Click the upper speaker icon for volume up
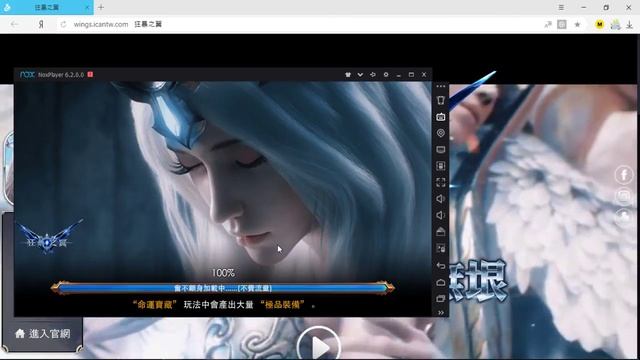 click(440, 199)
